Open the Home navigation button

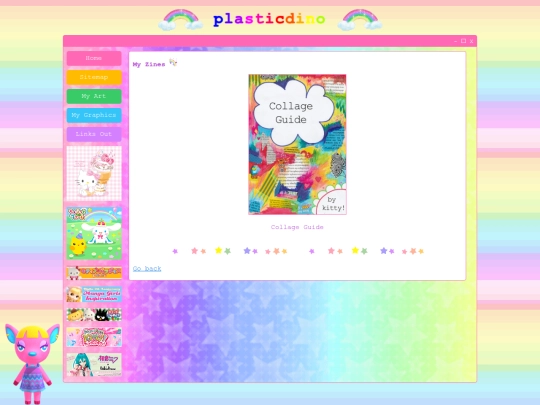[x=94, y=58]
